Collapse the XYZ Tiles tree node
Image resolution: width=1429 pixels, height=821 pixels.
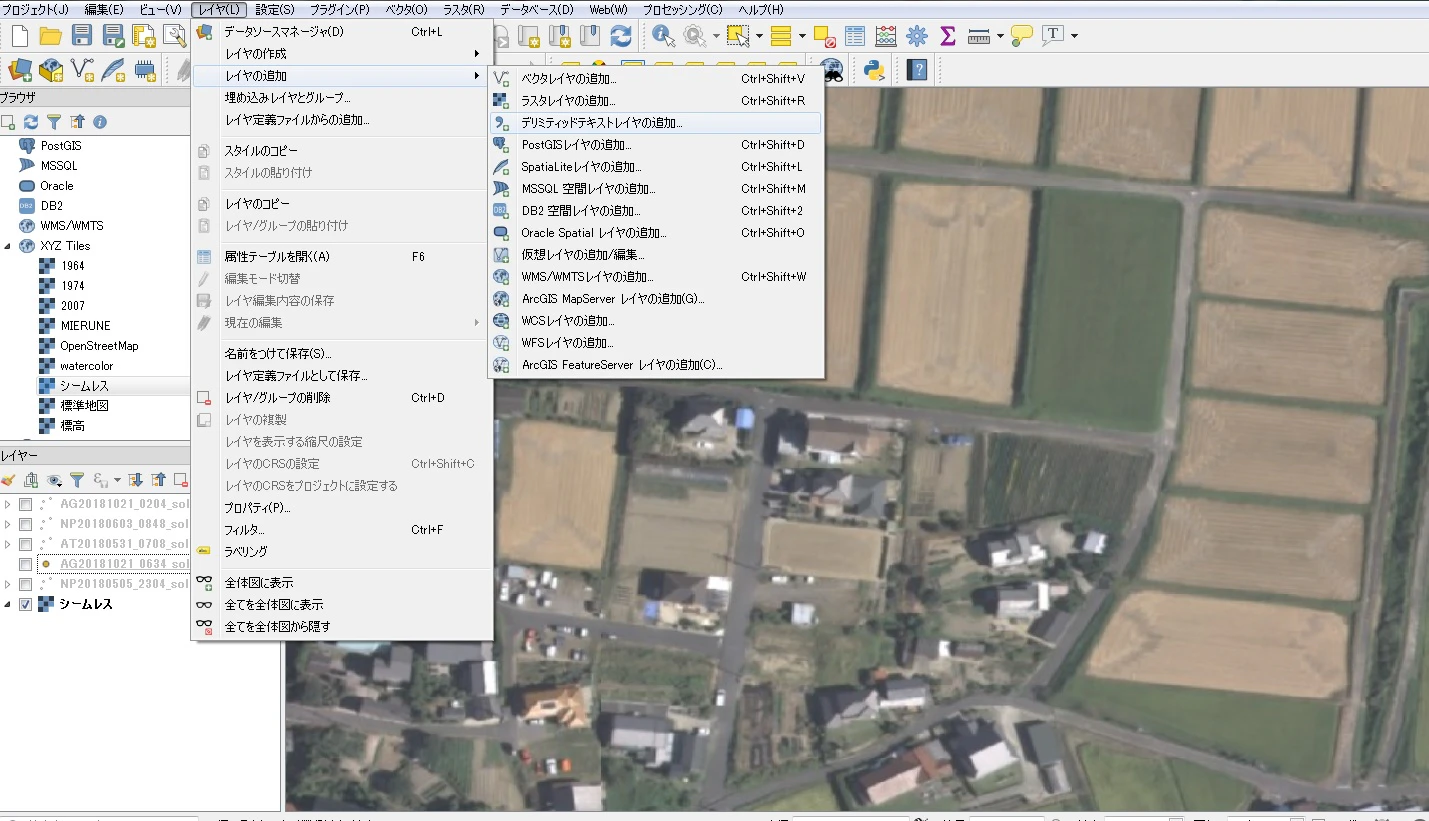pyautogui.click(x=8, y=246)
